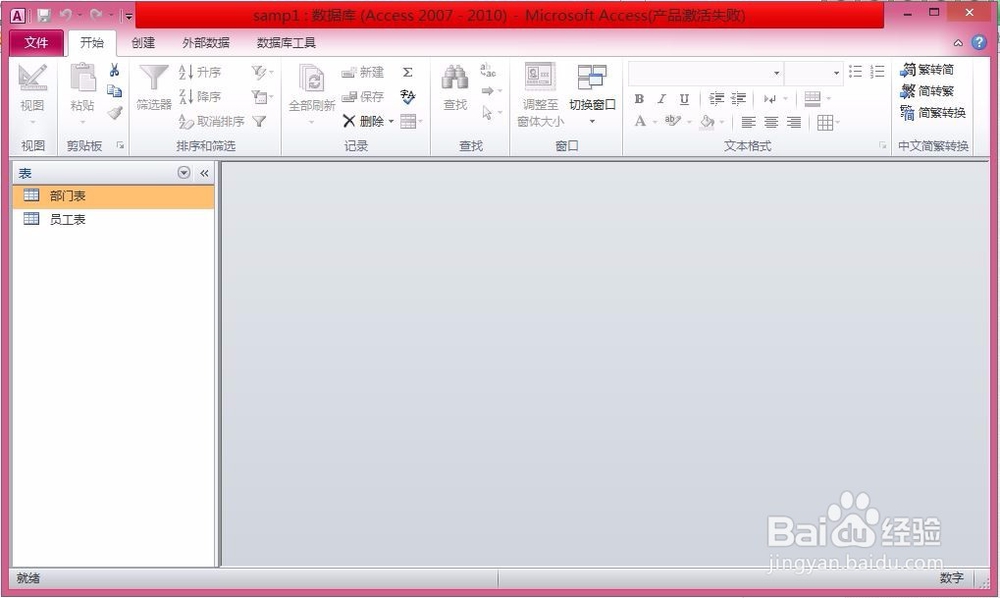Click 繁转简 convert to simplified
Image resolution: width=1000 pixels, height=598 pixels.
(x=927, y=69)
